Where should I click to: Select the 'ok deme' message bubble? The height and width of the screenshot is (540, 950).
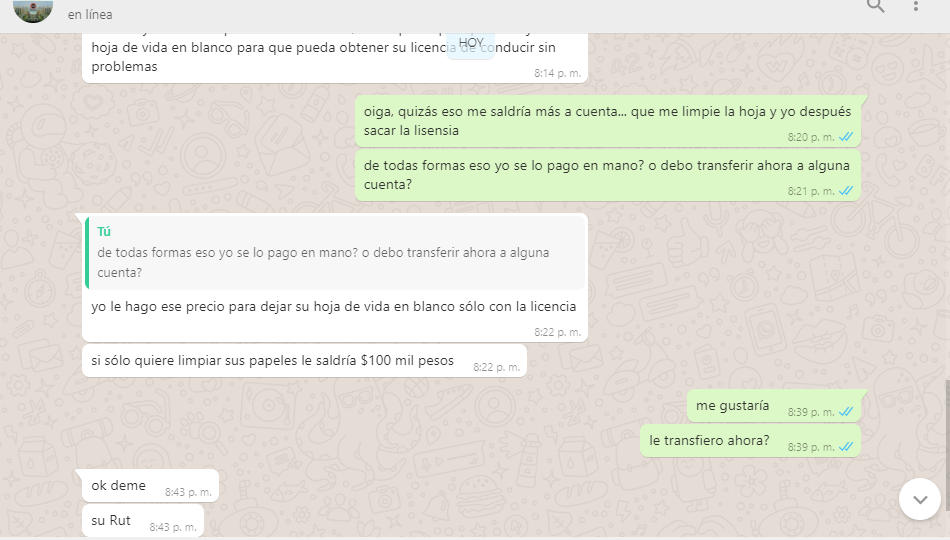pos(150,485)
